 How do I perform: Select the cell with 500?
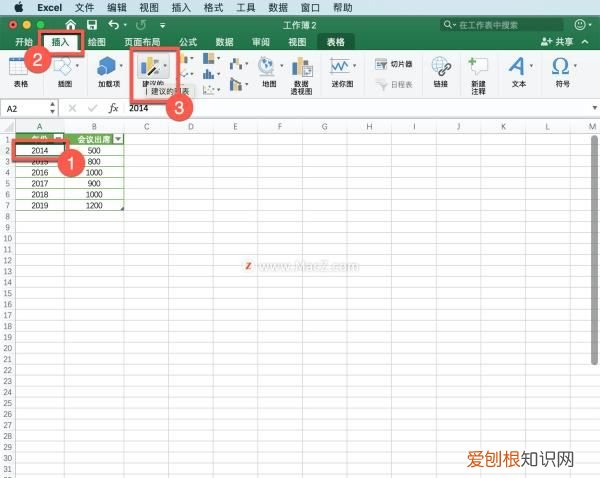click(x=94, y=151)
